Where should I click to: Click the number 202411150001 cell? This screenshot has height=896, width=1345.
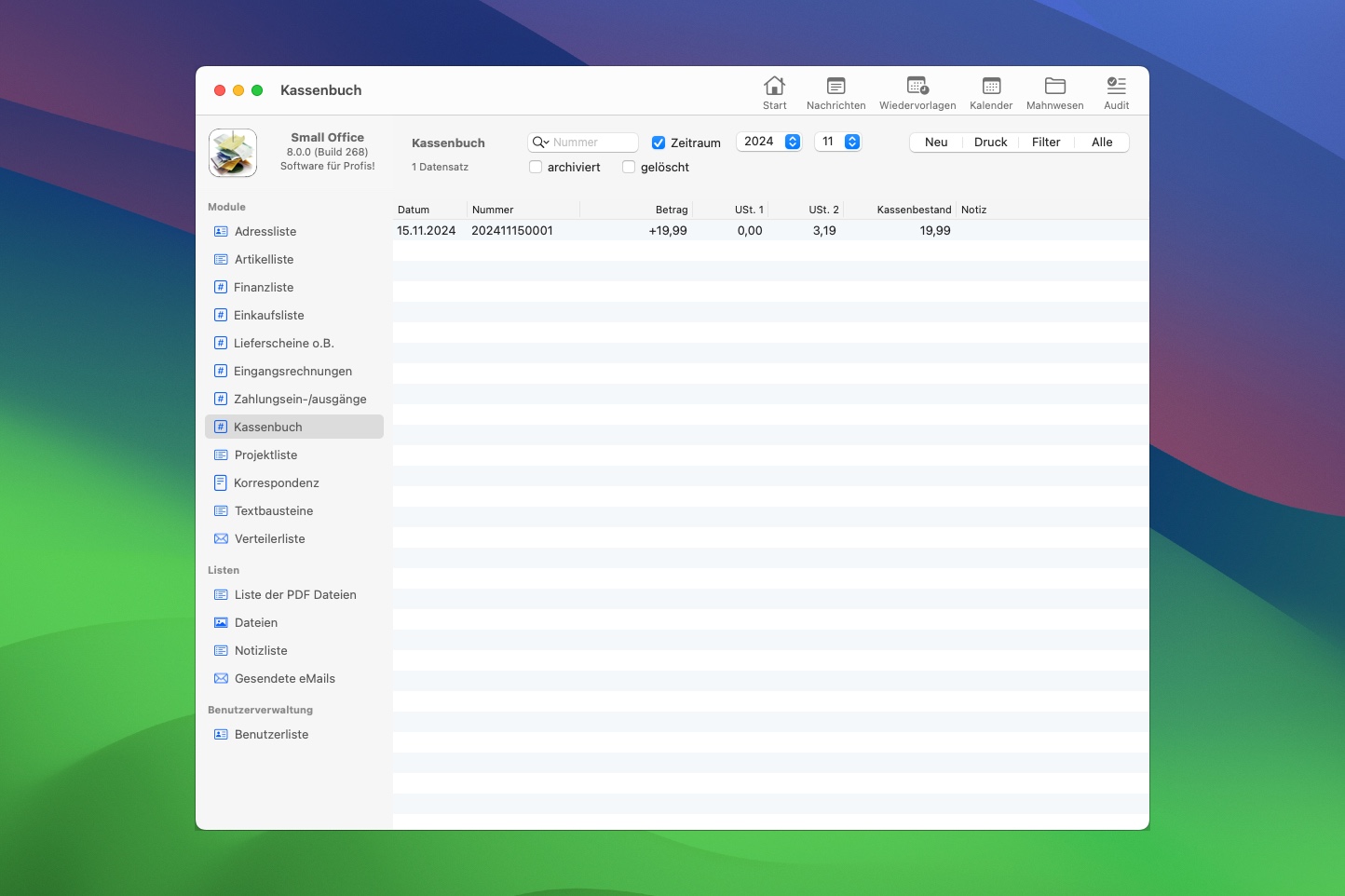coord(512,230)
